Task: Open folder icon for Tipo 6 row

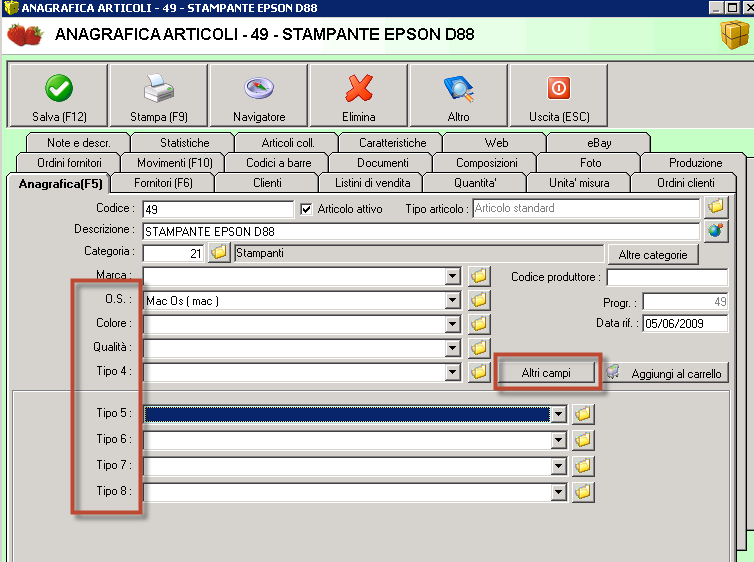Action: [583, 440]
